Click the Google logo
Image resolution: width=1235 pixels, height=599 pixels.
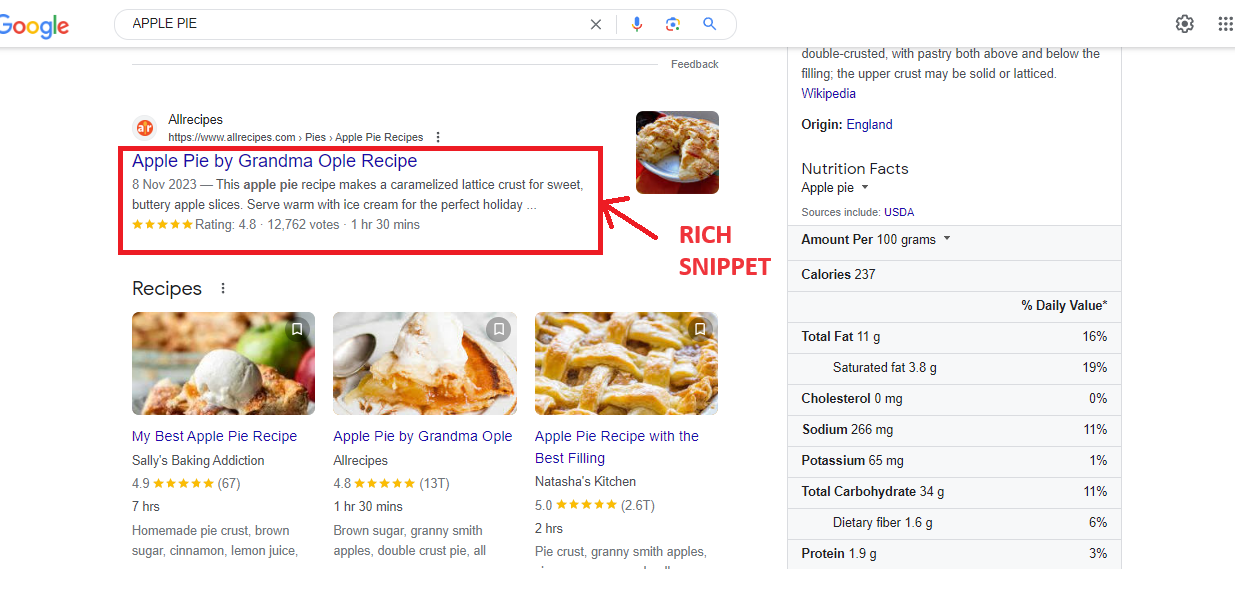[34, 25]
